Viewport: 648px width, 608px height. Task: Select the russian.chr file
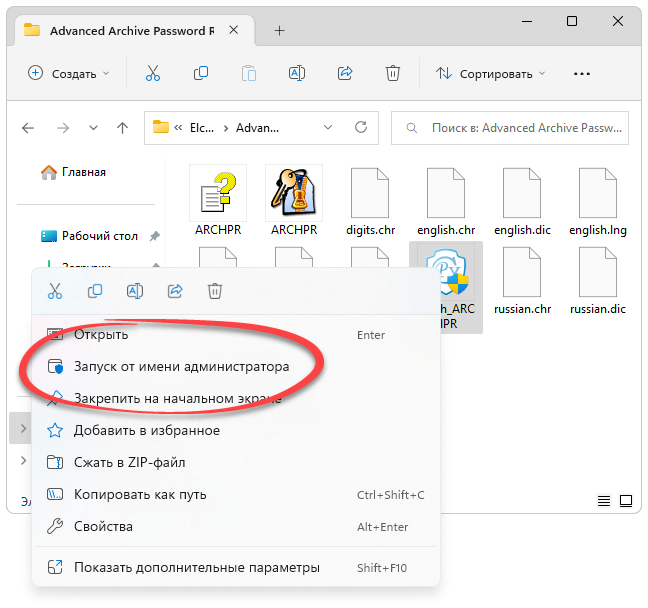tap(522, 281)
